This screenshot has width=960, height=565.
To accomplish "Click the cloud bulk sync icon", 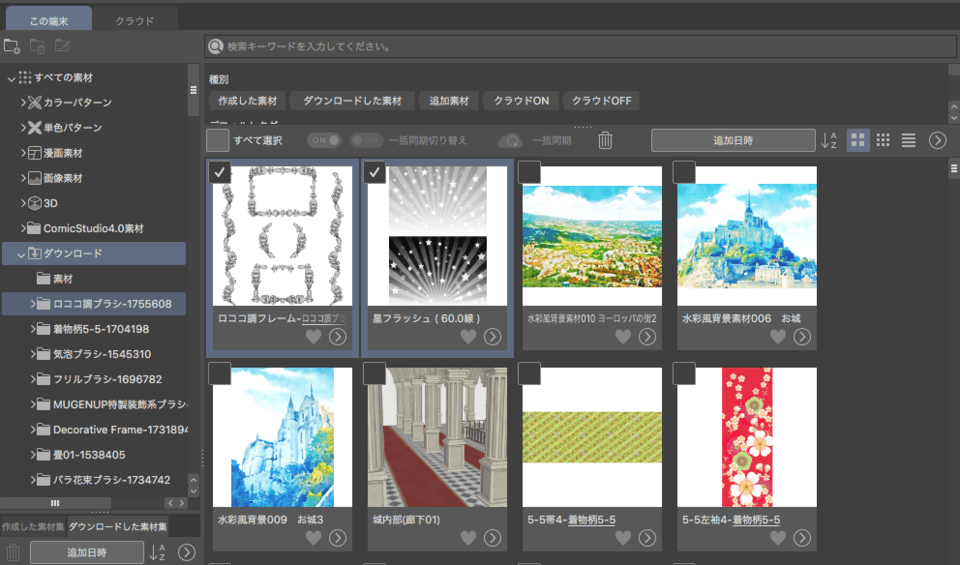I will (510, 140).
